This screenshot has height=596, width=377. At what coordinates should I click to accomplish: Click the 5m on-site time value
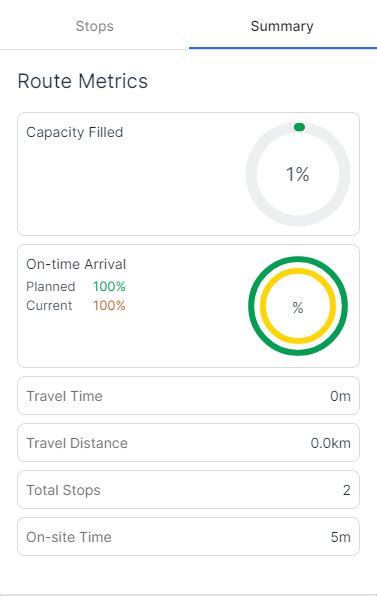pos(340,537)
